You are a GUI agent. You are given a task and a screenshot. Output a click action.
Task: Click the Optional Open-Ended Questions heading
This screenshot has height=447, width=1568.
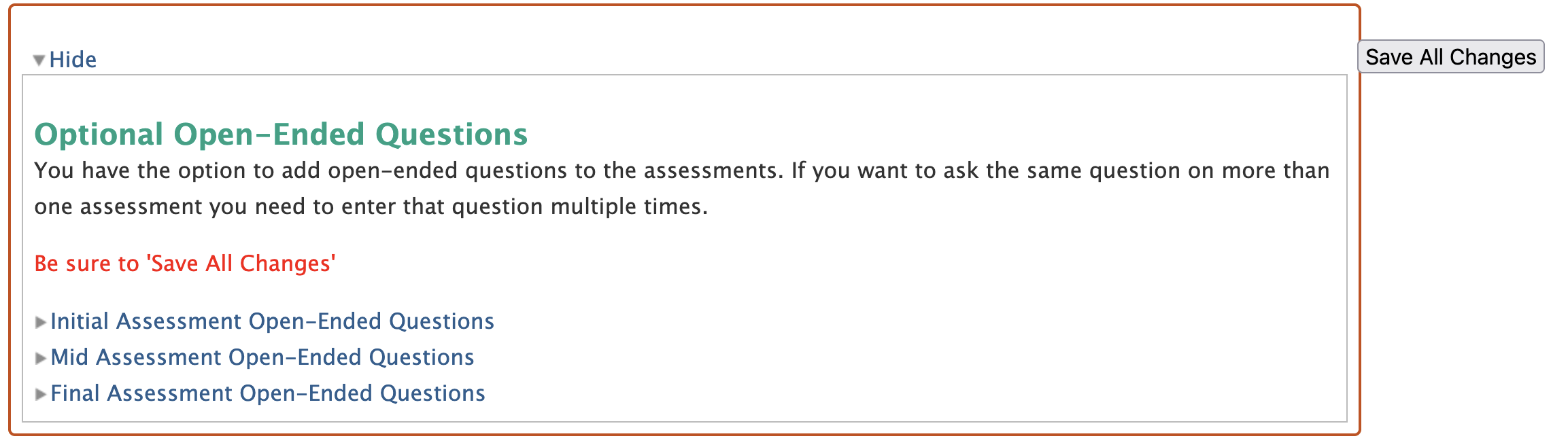[x=281, y=135]
